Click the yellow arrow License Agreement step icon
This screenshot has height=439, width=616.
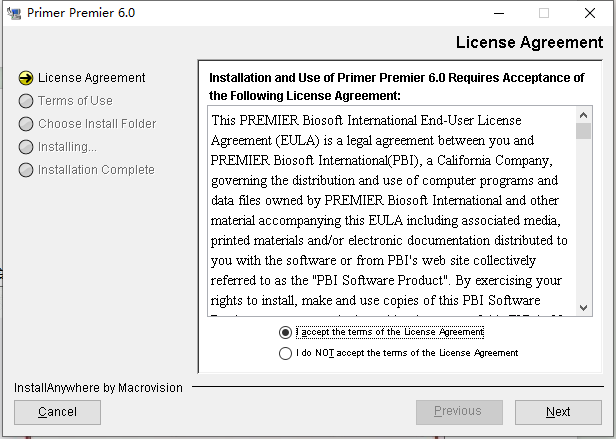click(x=26, y=78)
